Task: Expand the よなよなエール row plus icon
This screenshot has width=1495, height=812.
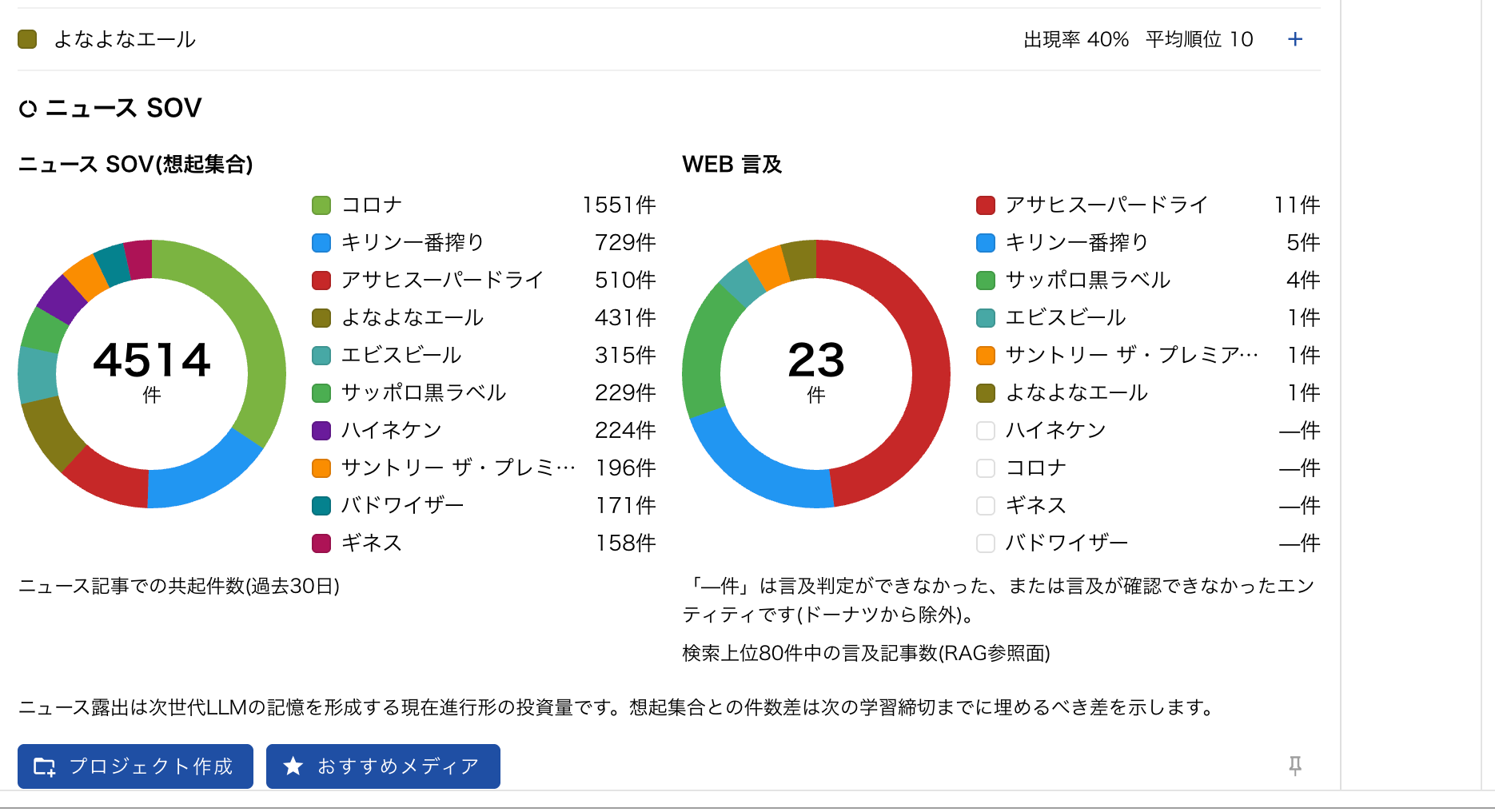Action: [x=1295, y=39]
